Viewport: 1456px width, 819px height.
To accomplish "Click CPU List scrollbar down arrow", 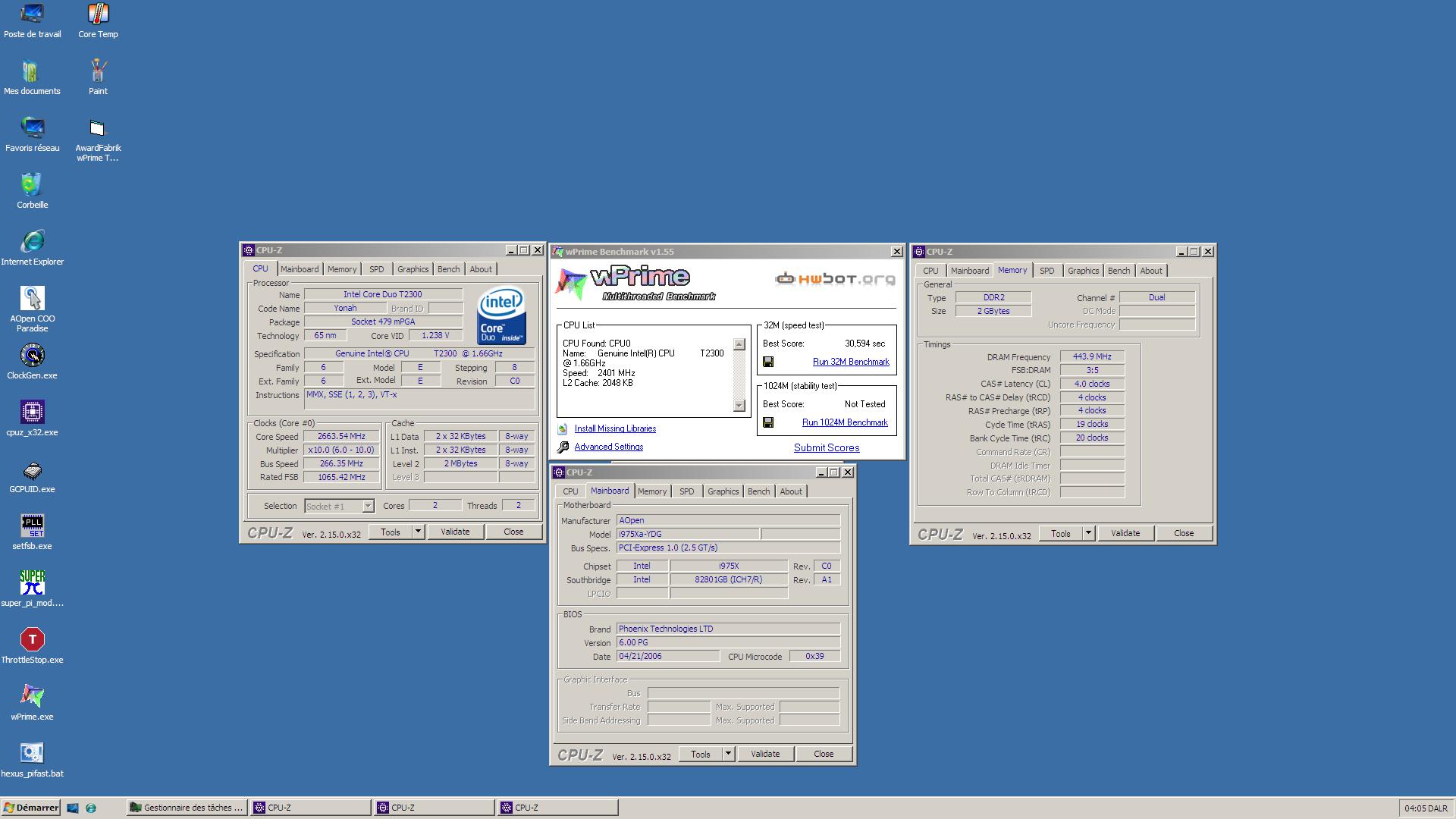I will click(x=739, y=406).
